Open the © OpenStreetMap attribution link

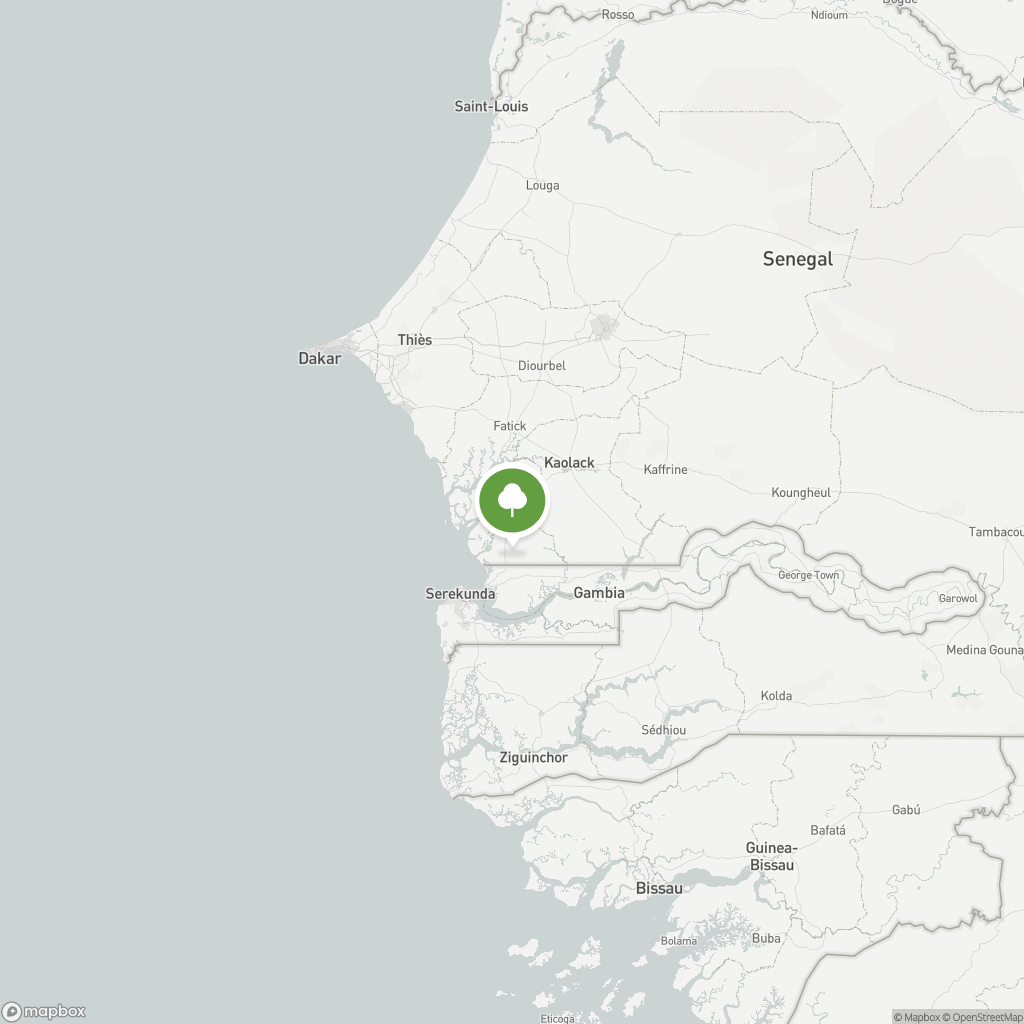tap(982, 1017)
